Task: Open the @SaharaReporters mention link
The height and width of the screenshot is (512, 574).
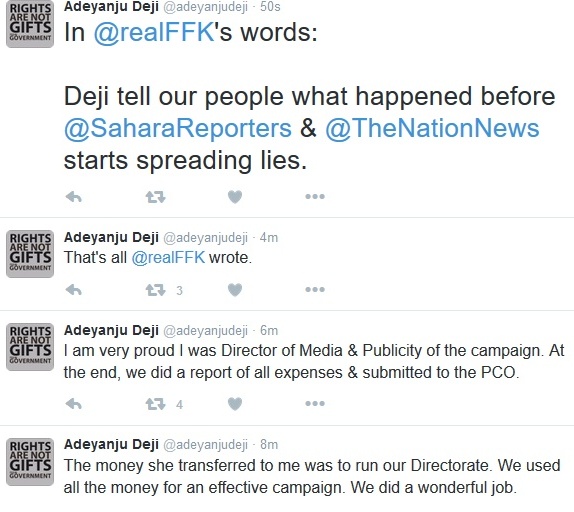Action: point(178,128)
